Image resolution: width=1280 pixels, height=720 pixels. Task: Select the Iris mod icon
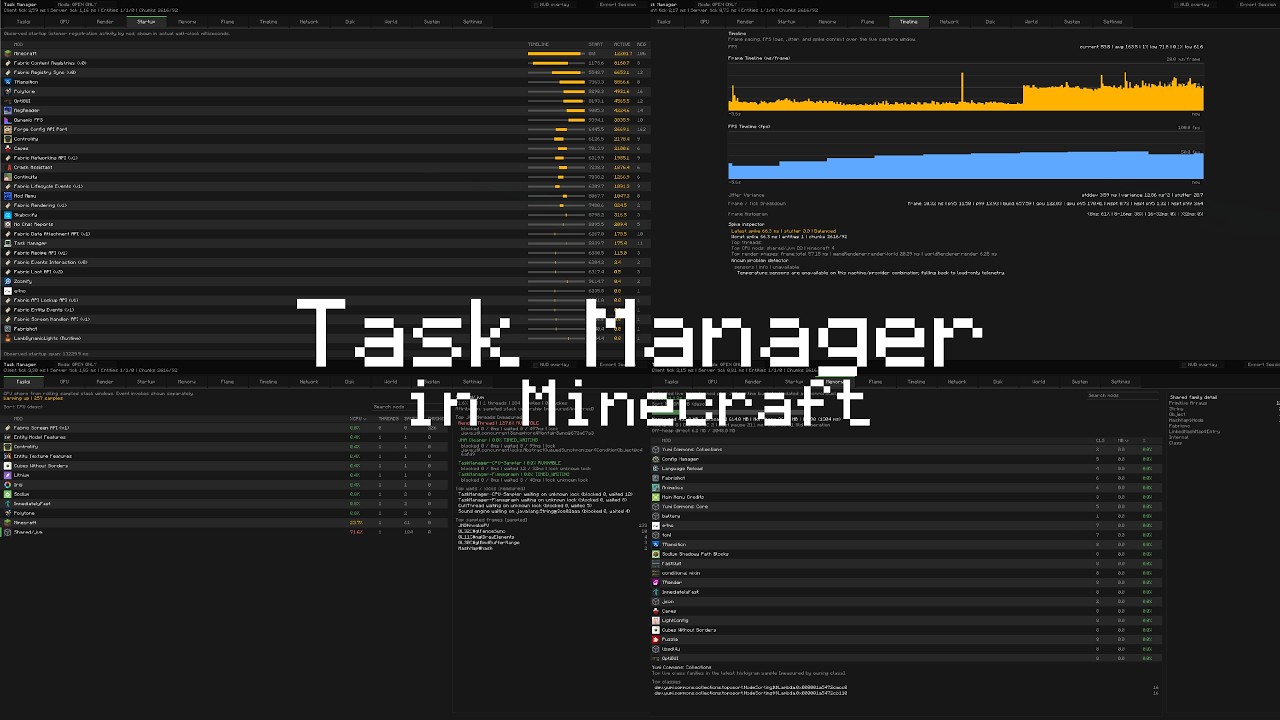point(8,485)
